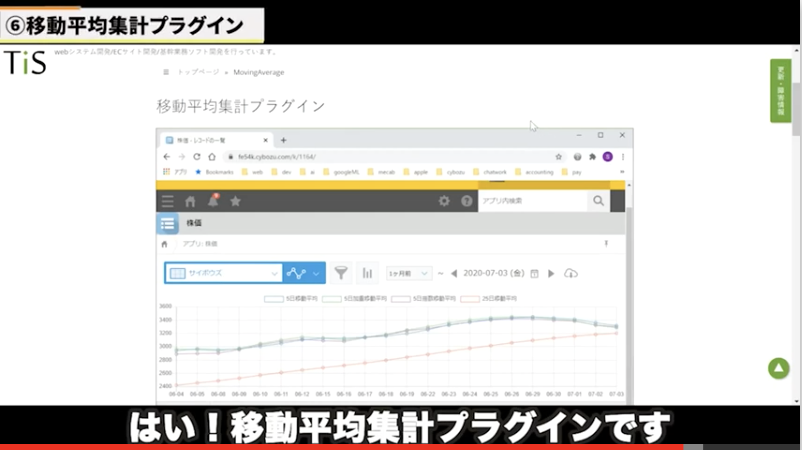Click the calendar date picker icon

[534, 273]
